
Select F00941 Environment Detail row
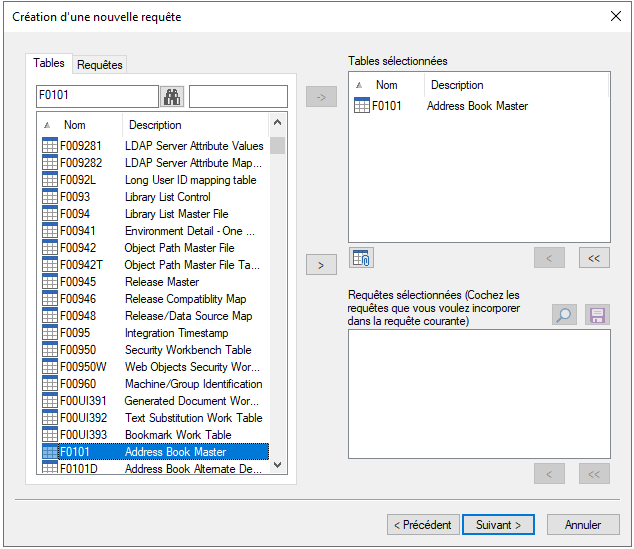click(x=155, y=230)
